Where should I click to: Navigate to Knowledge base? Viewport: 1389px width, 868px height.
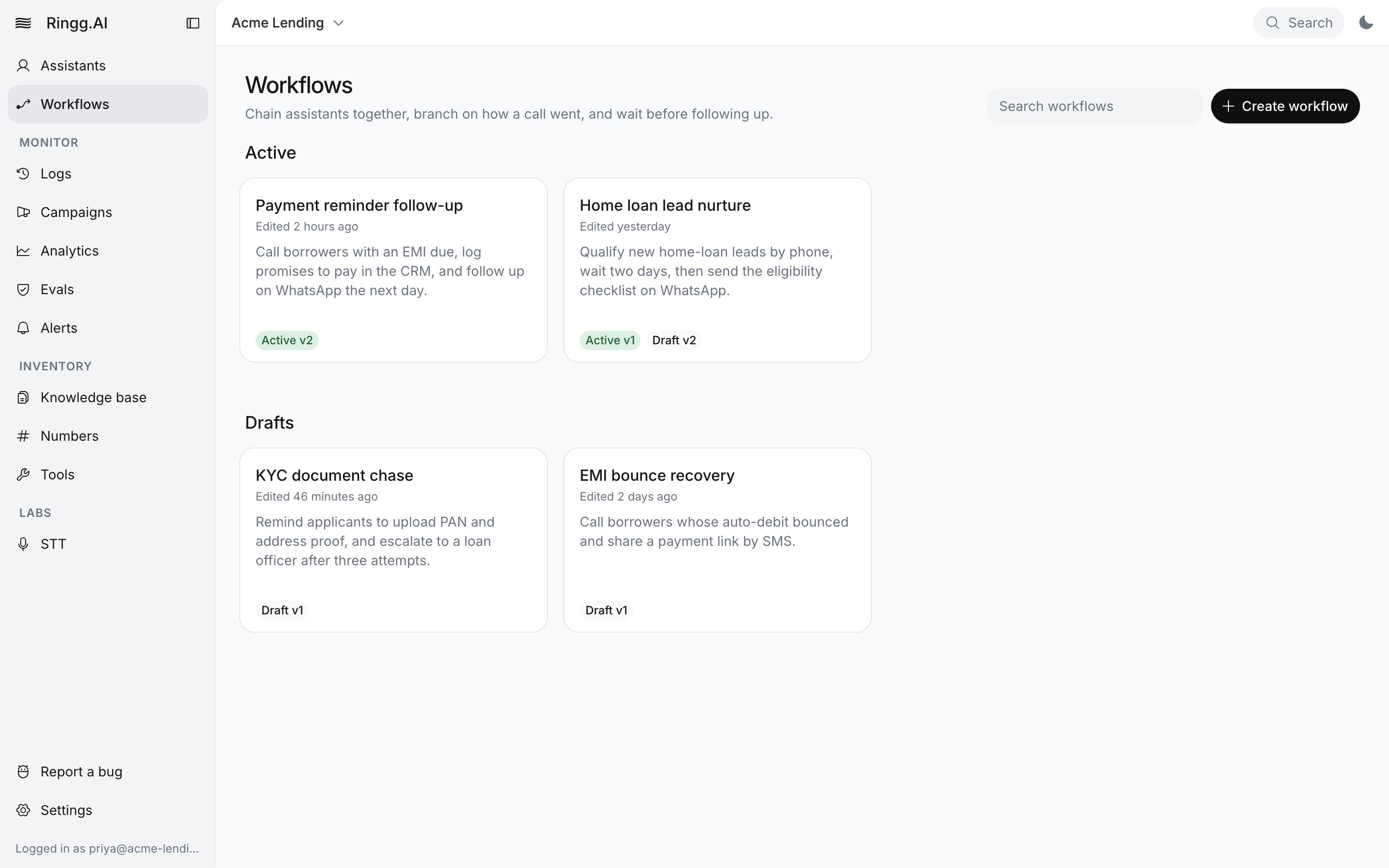point(108,397)
